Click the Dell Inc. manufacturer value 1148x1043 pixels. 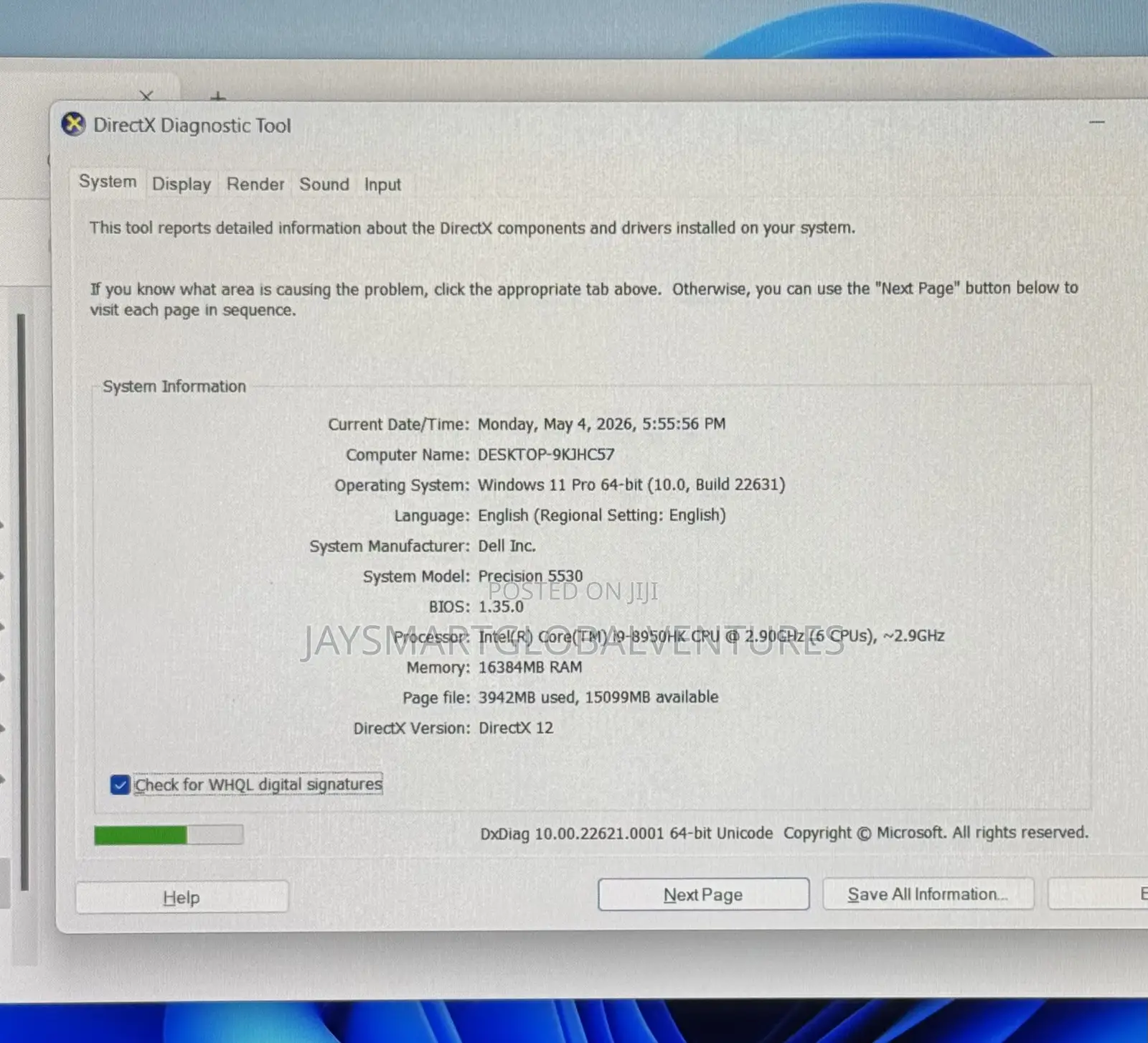507,546
